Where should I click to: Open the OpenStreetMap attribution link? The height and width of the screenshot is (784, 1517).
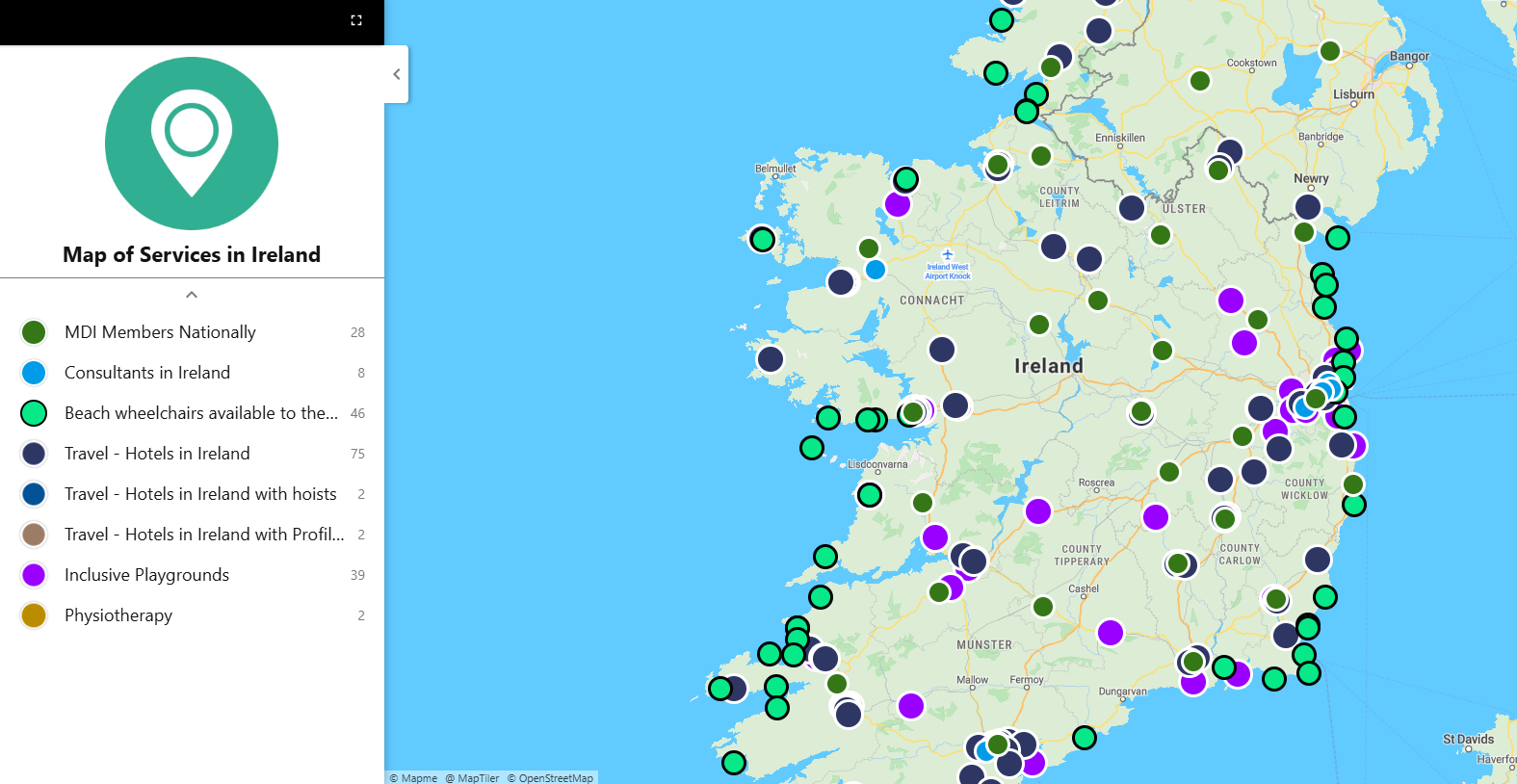coord(551,778)
